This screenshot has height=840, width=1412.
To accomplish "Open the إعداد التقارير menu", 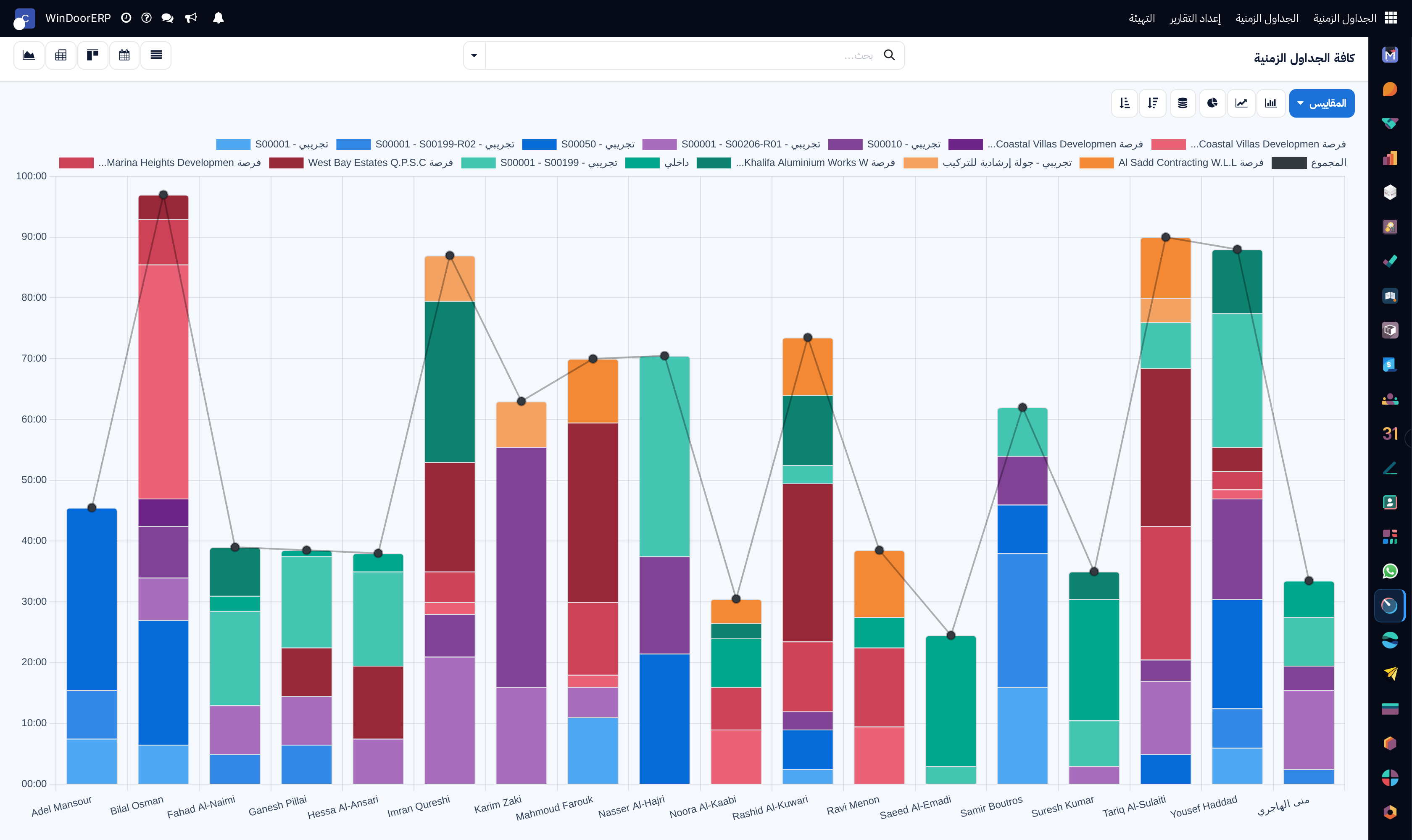I will tap(1195, 18).
